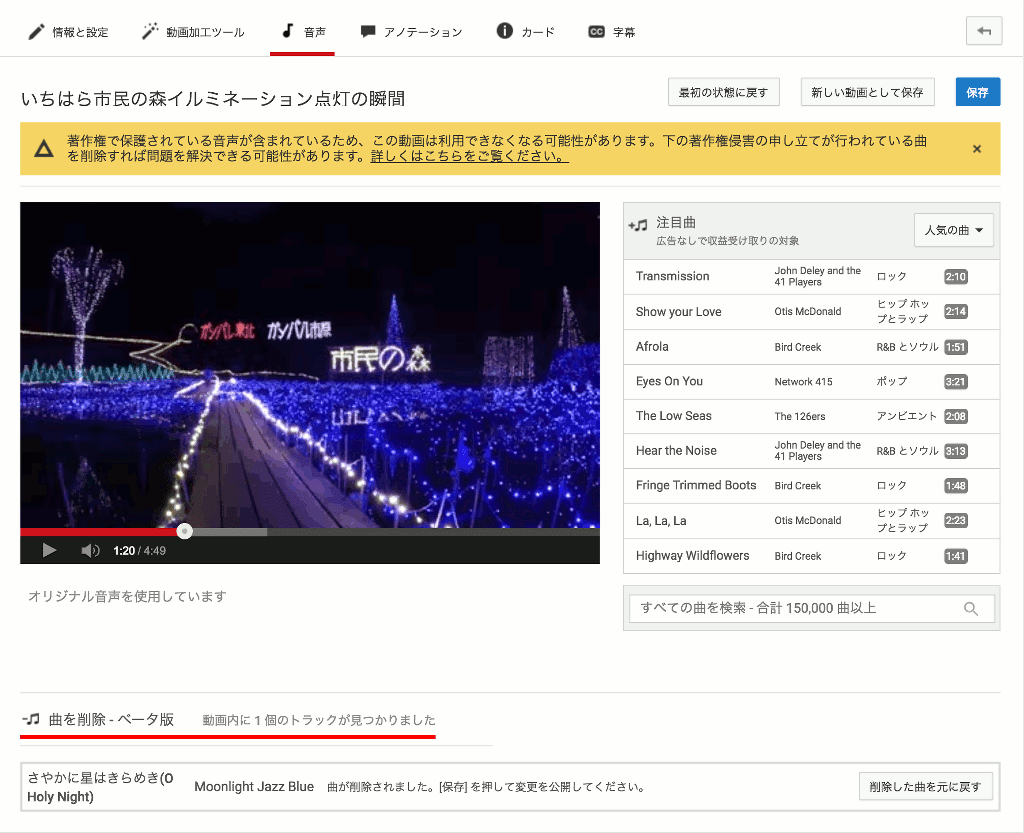Switch to the アノテーション tab
The height and width of the screenshot is (833, 1024).
coord(411,31)
